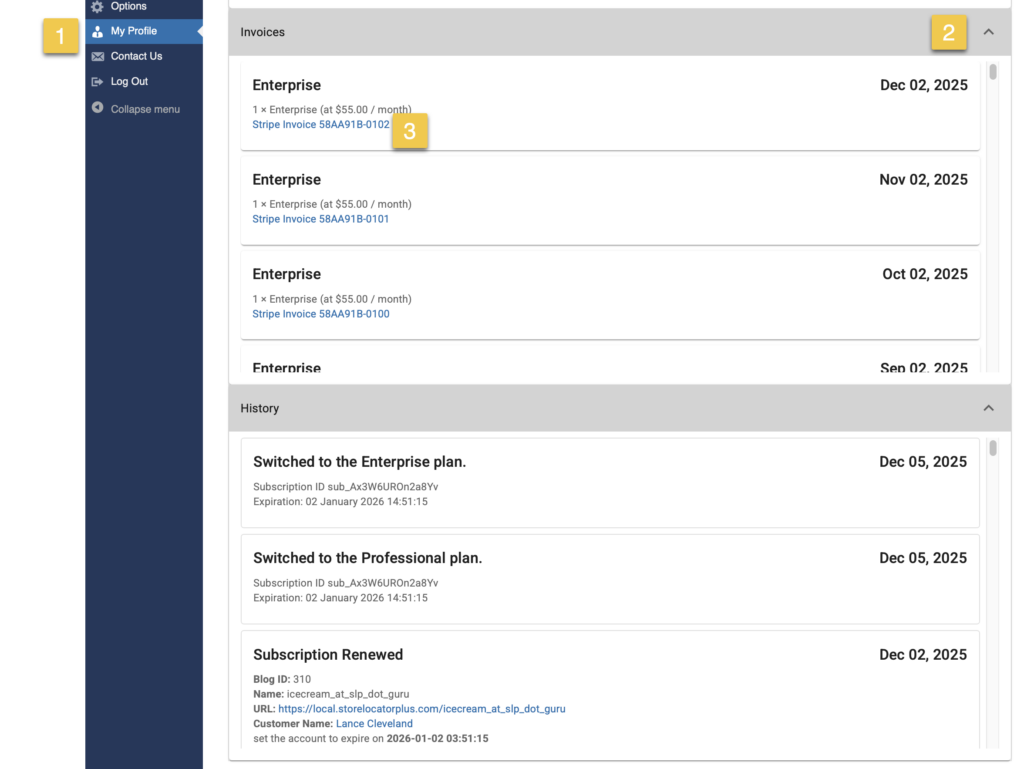This screenshot has height=769, width=1024.
Task: Click the Log Out arrow icon
Action: pyautogui.click(x=97, y=82)
